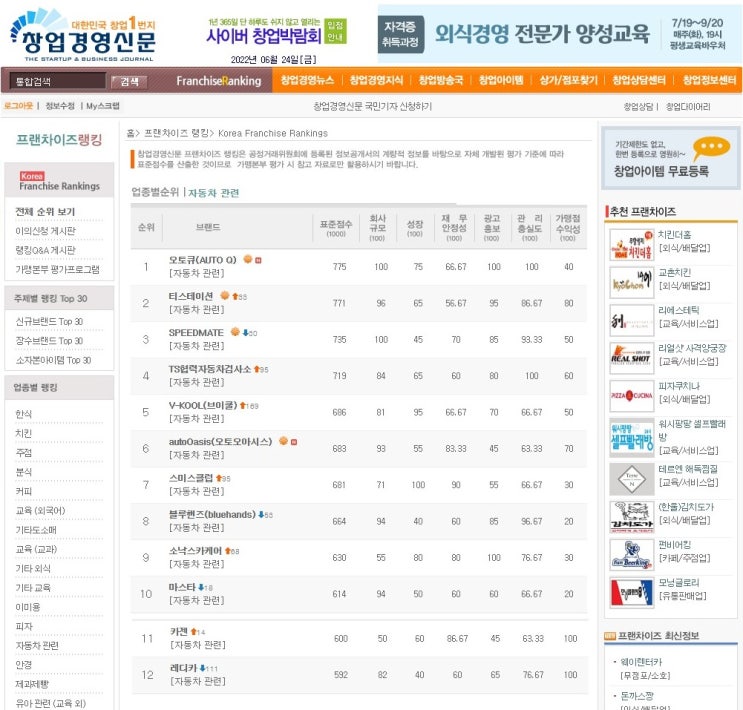This screenshot has width=743, height=710.
Task: Click orange badge icon beside SPEEDMATE
Action: click(x=235, y=332)
